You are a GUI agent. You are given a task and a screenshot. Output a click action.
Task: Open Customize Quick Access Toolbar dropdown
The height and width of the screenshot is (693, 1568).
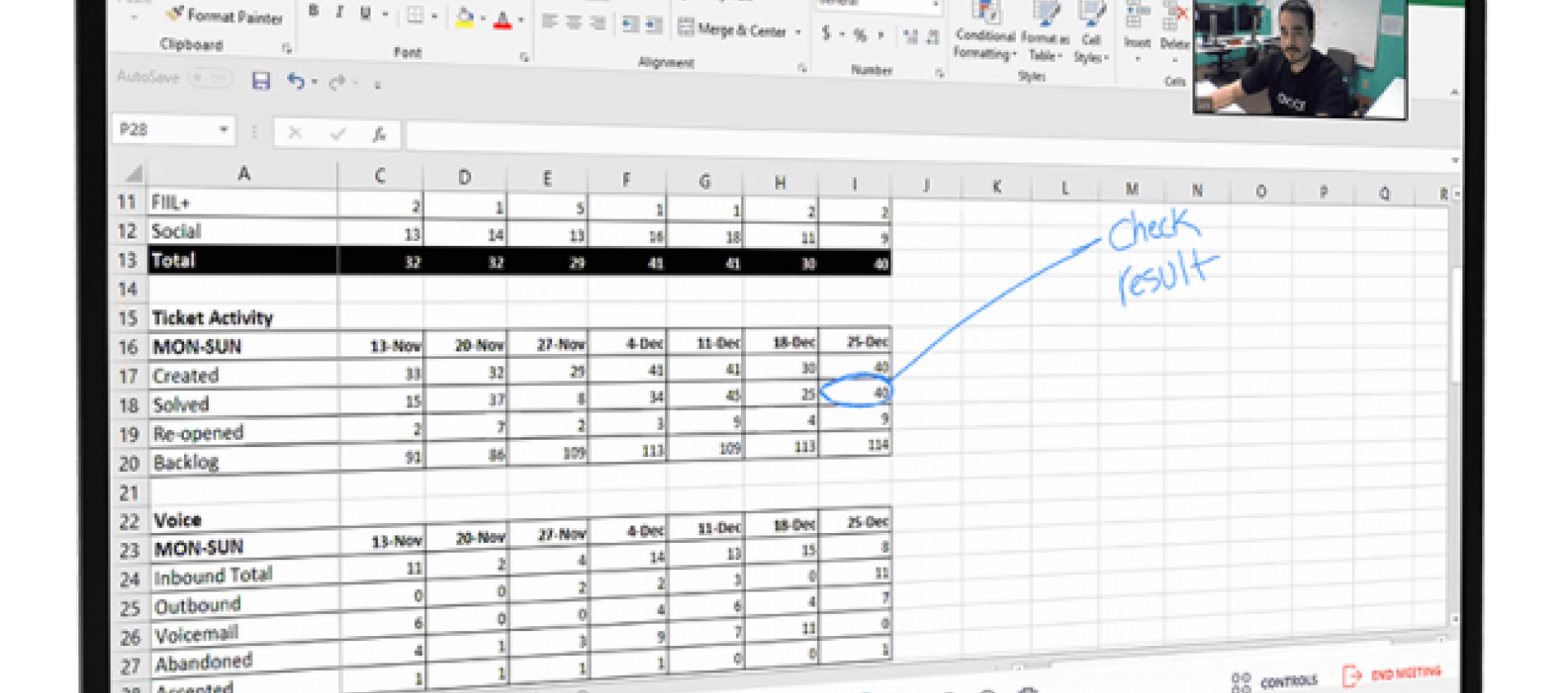click(x=377, y=84)
